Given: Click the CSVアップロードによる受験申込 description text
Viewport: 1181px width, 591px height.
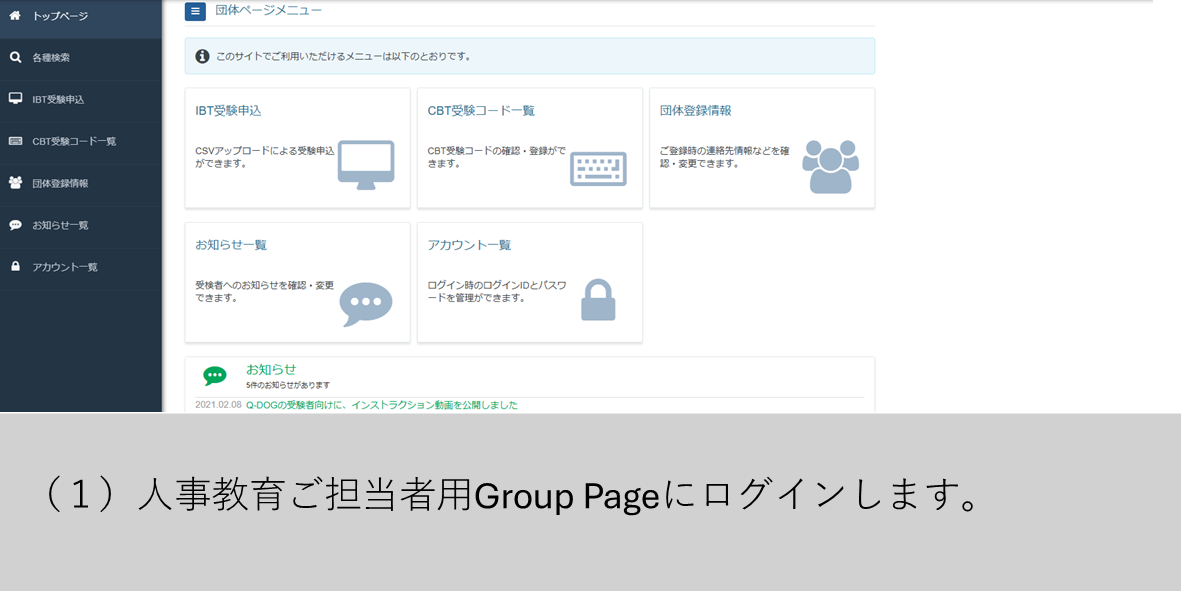Looking at the screenshot, I should click(x=264, y=157).
